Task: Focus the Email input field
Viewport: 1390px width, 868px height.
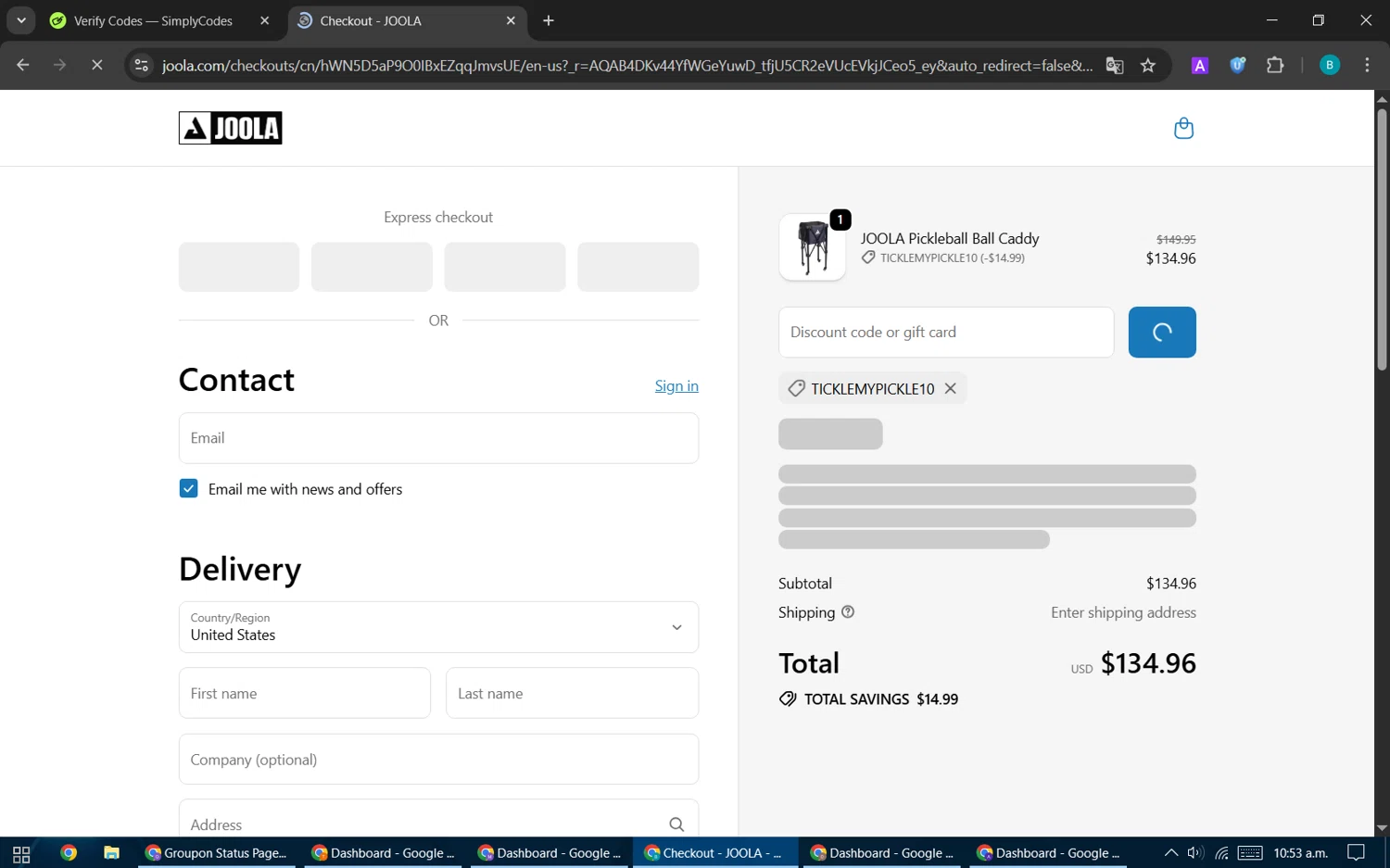Action: 438,438
